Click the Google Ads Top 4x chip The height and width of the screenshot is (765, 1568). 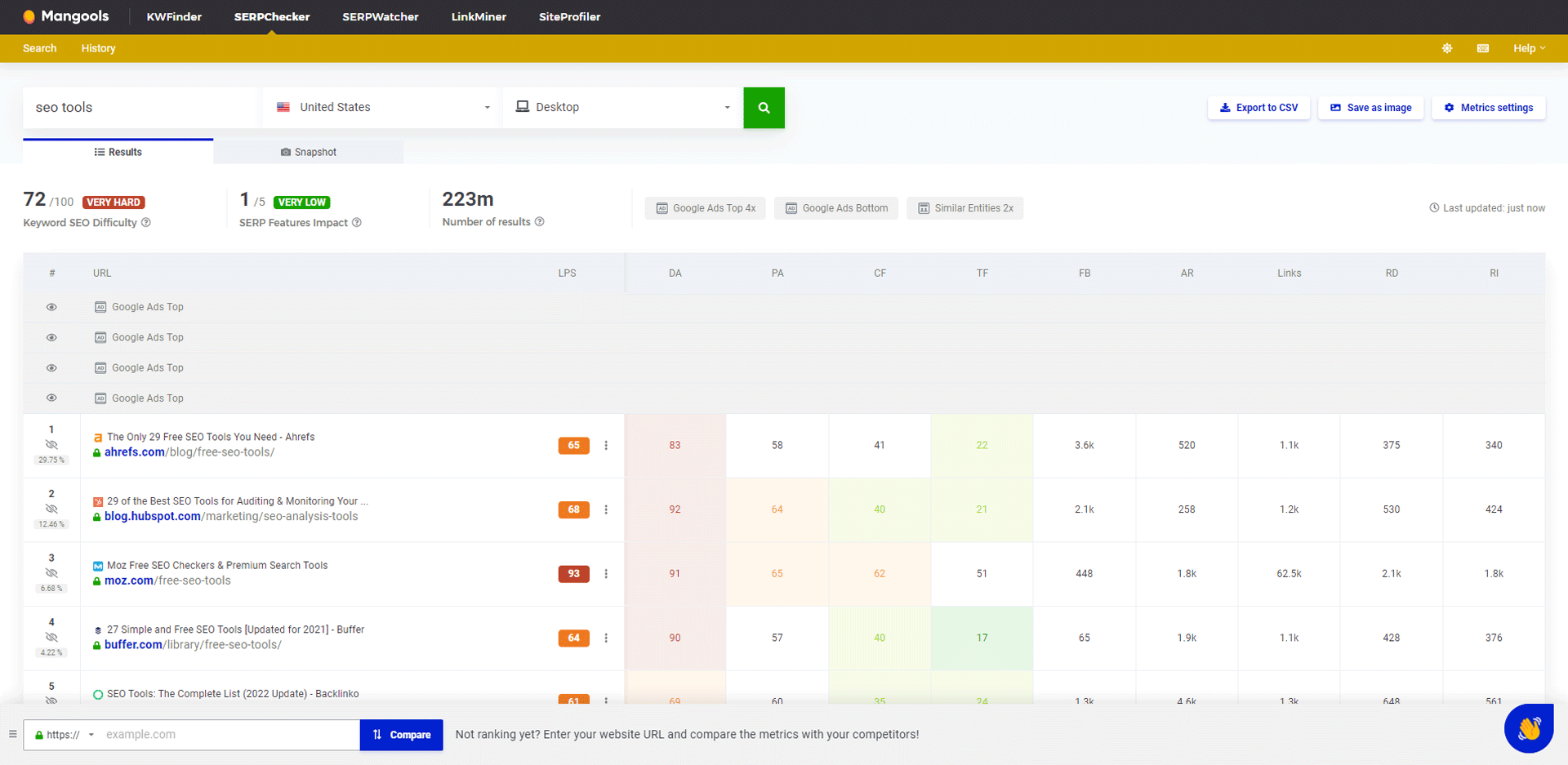click(706, 208)
